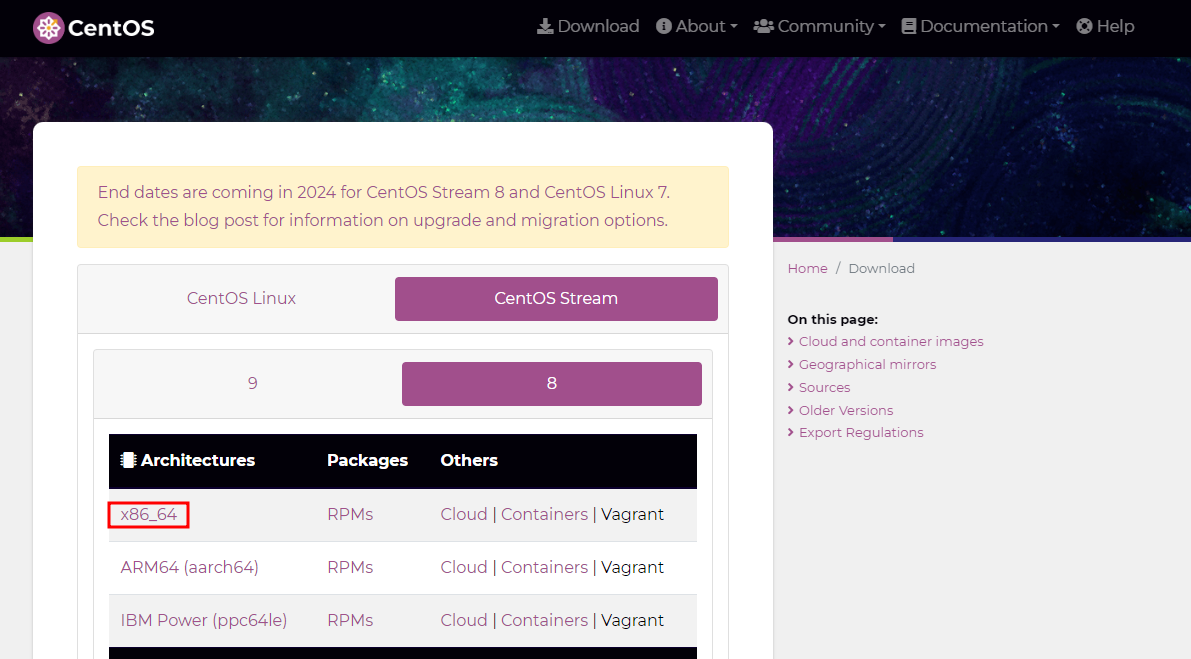
Task: Click Vagrant text in ARM64 row
Action: click(x=633, y=568)
